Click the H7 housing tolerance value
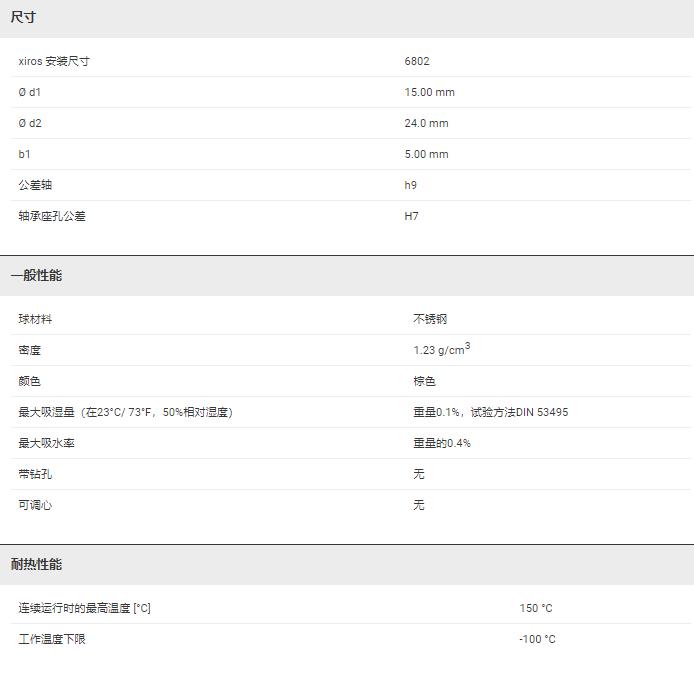The width and height of the screenshot is (694, 673). coord(411,216)
